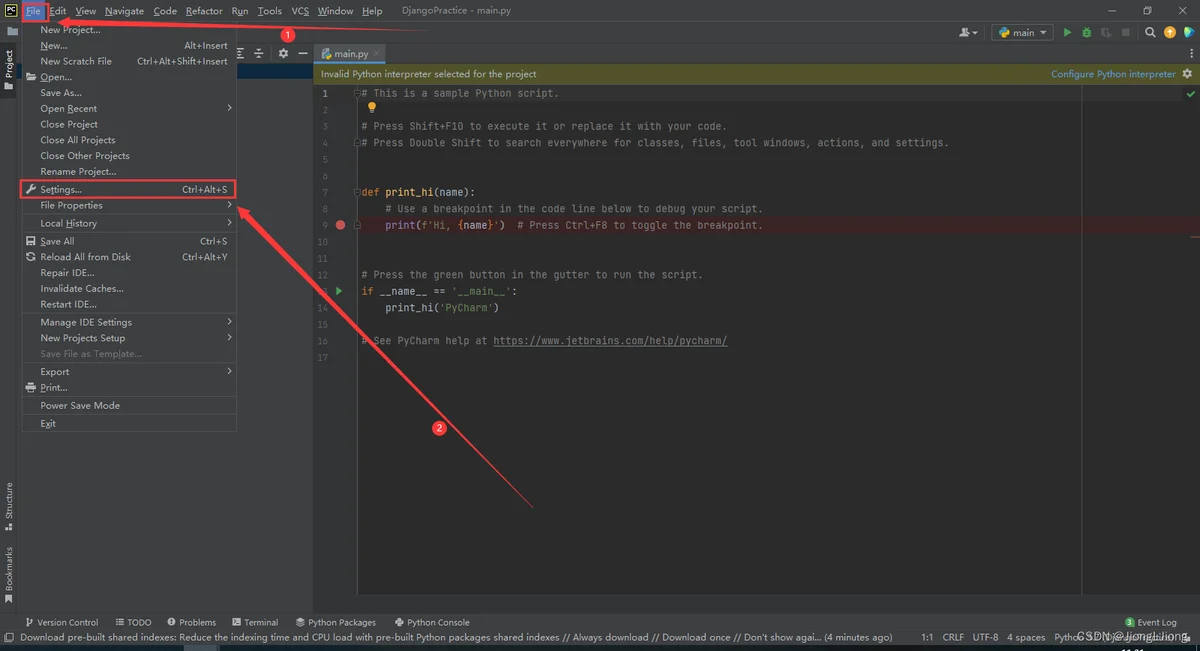Image resolution: width=1200 pixels, height=651 pixels.
Task: Open UTF-8 encoding selector
Action: coord(985,637)
